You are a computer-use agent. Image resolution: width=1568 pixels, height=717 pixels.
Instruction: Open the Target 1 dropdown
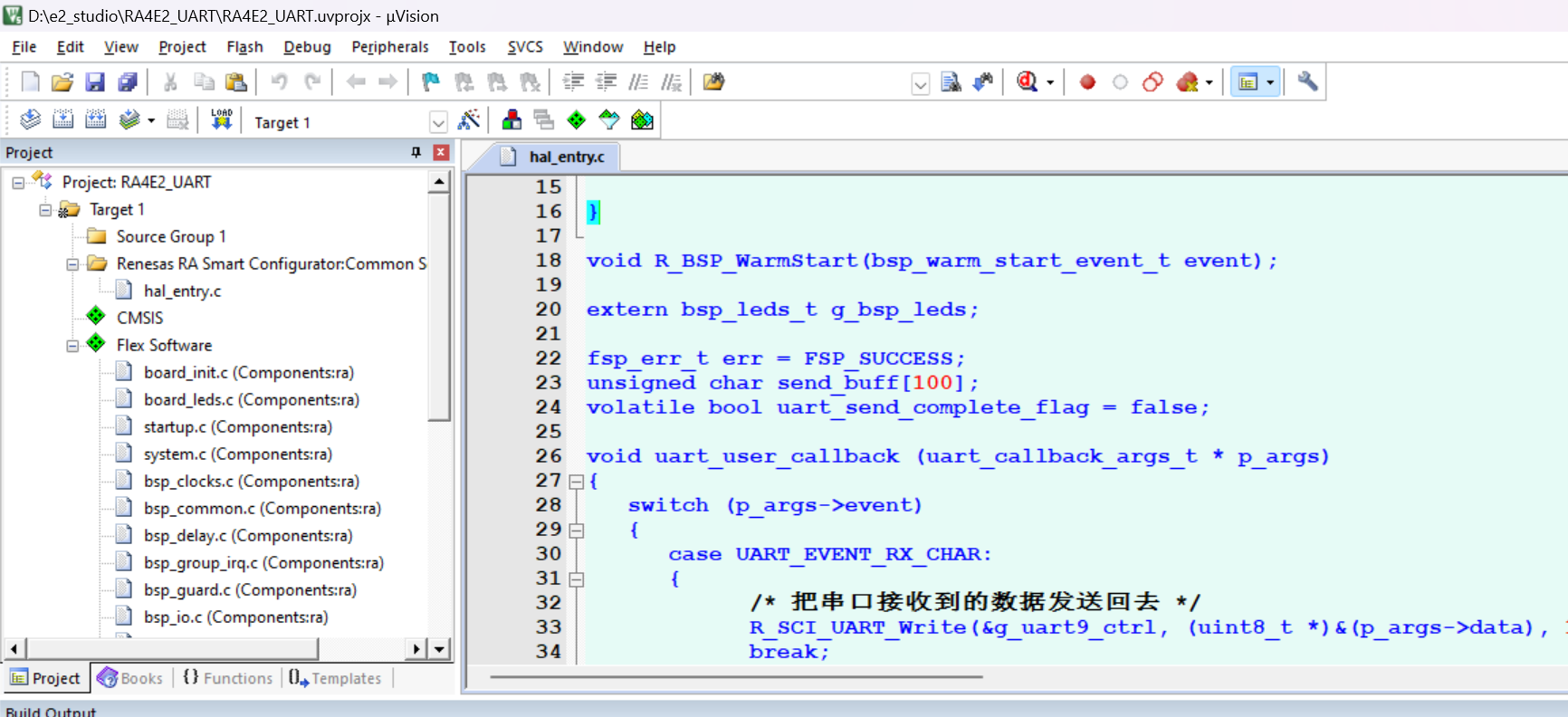click(438, 122)
